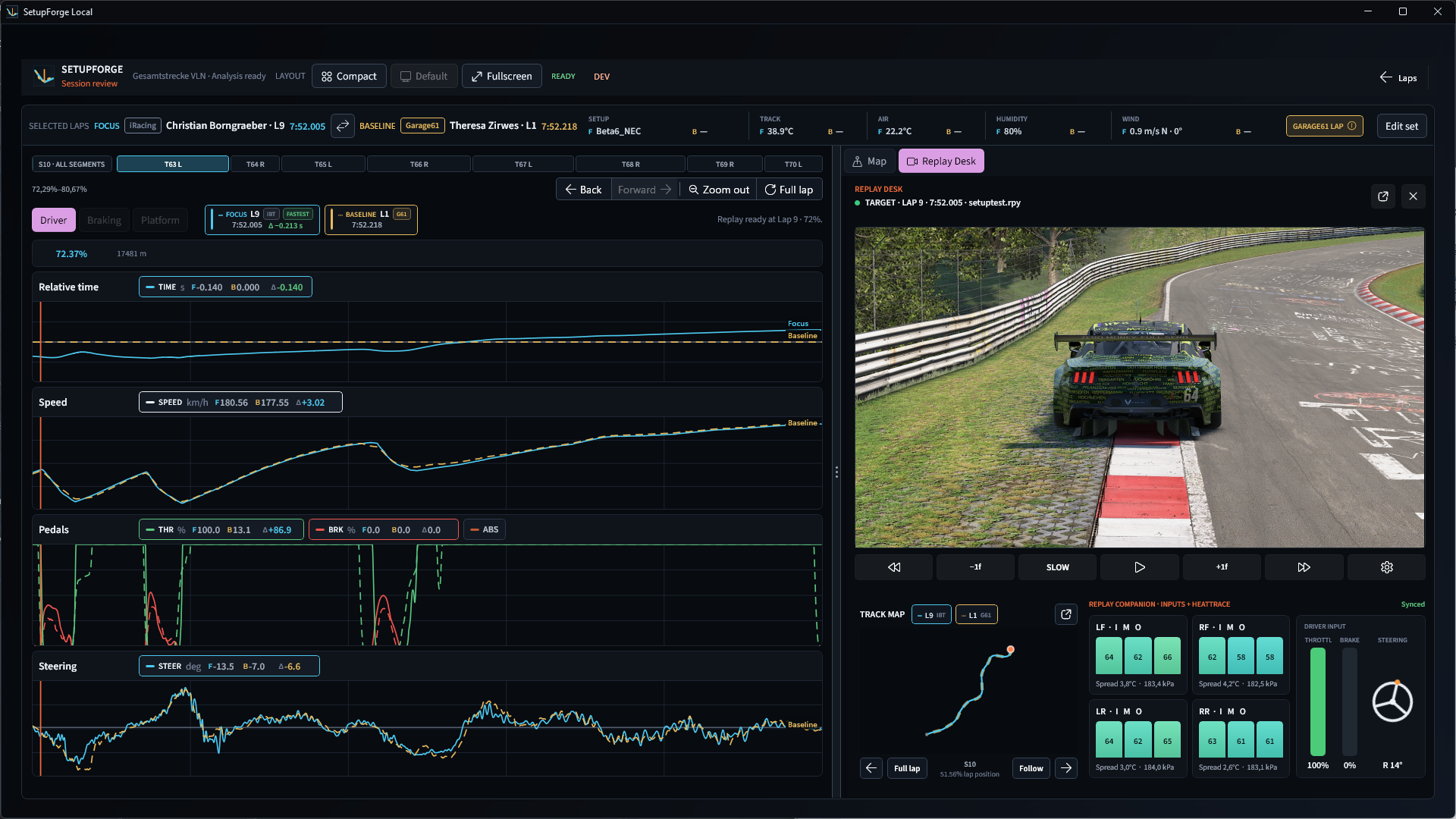Image resolution: width=1456 pixels, height=819 pixels.
Task: Close the Replay Desk panel
Action: pos(1414,196)
